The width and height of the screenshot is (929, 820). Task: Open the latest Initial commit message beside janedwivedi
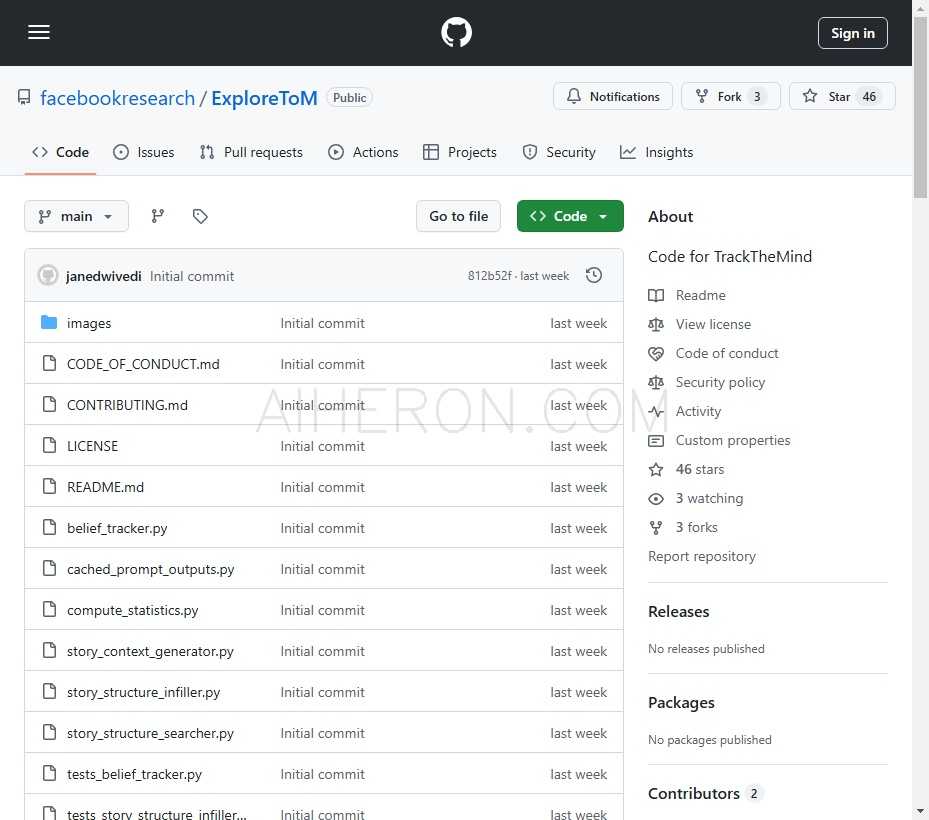192,276
